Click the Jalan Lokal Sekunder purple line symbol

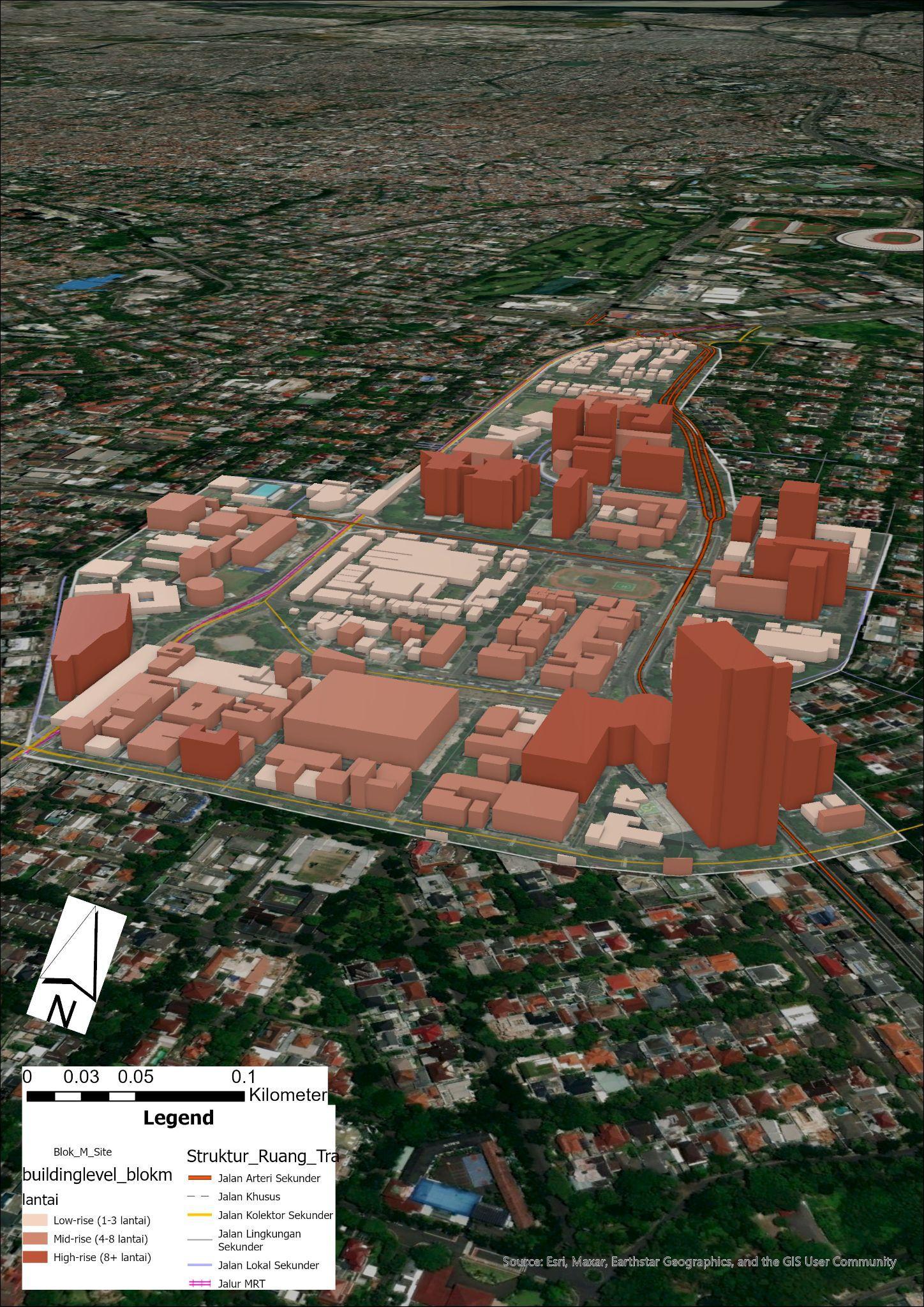click(x=199, y=1265)
